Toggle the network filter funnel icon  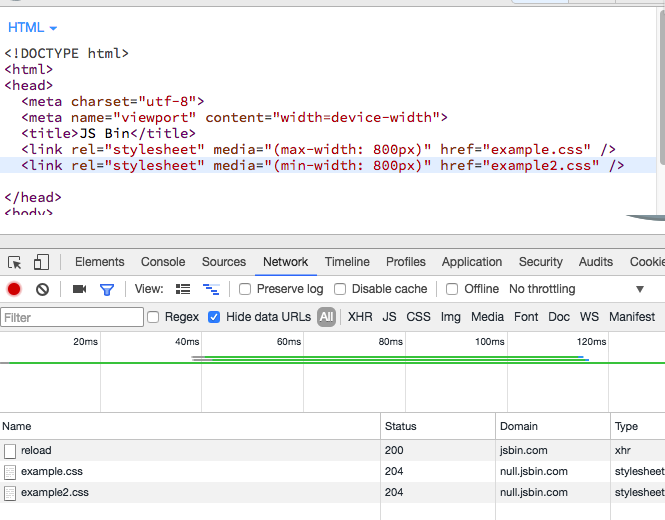(x=107, y=289)
